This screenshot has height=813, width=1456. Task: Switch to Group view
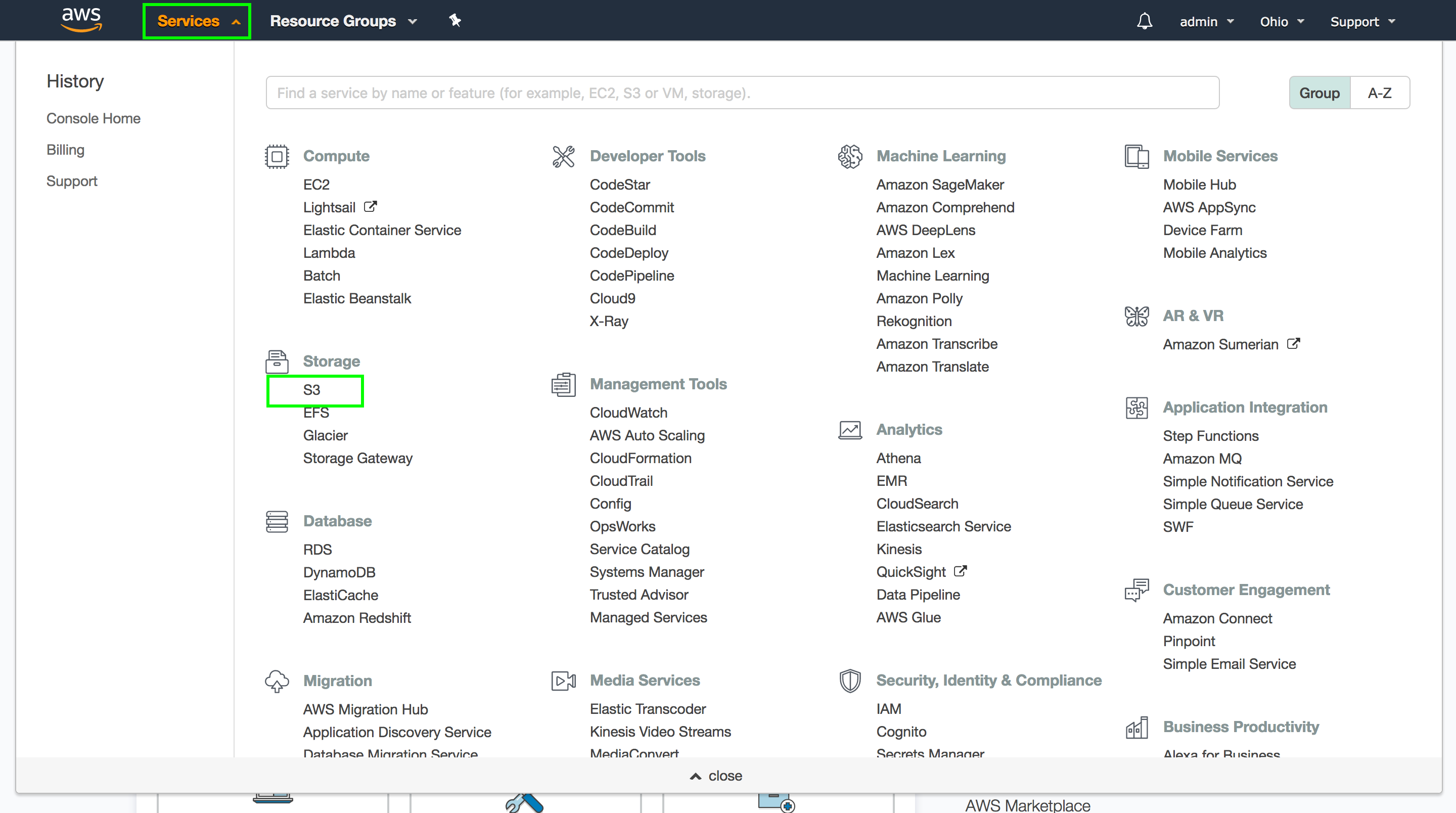1318,93
